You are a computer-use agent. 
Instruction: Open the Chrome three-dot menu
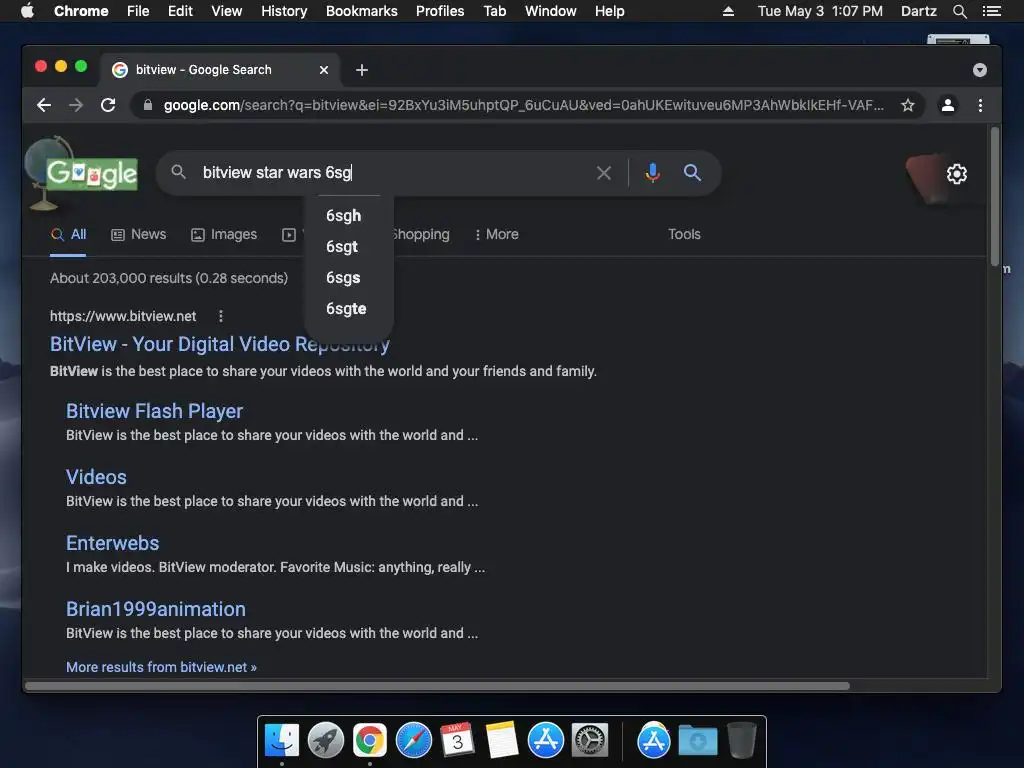point(980,105)
